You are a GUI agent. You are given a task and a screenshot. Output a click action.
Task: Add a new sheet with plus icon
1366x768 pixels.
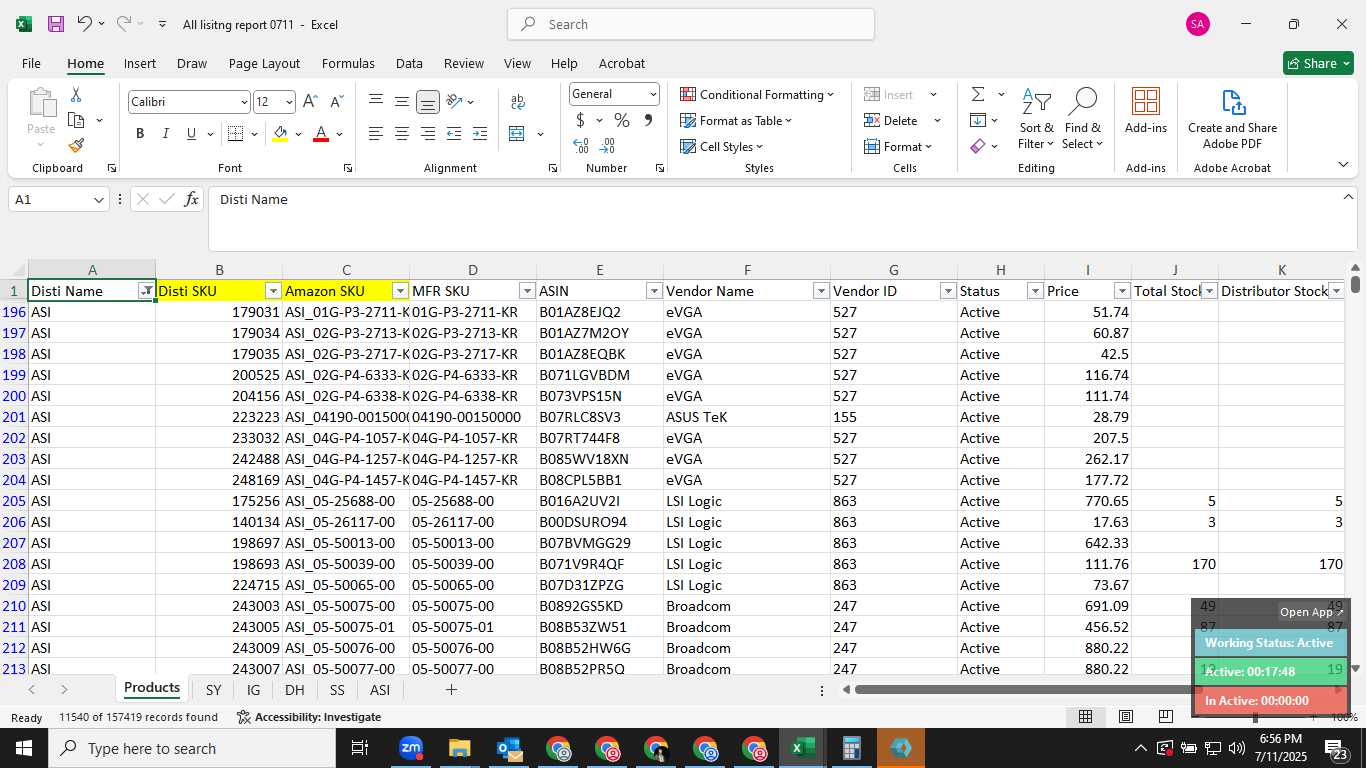451,690
